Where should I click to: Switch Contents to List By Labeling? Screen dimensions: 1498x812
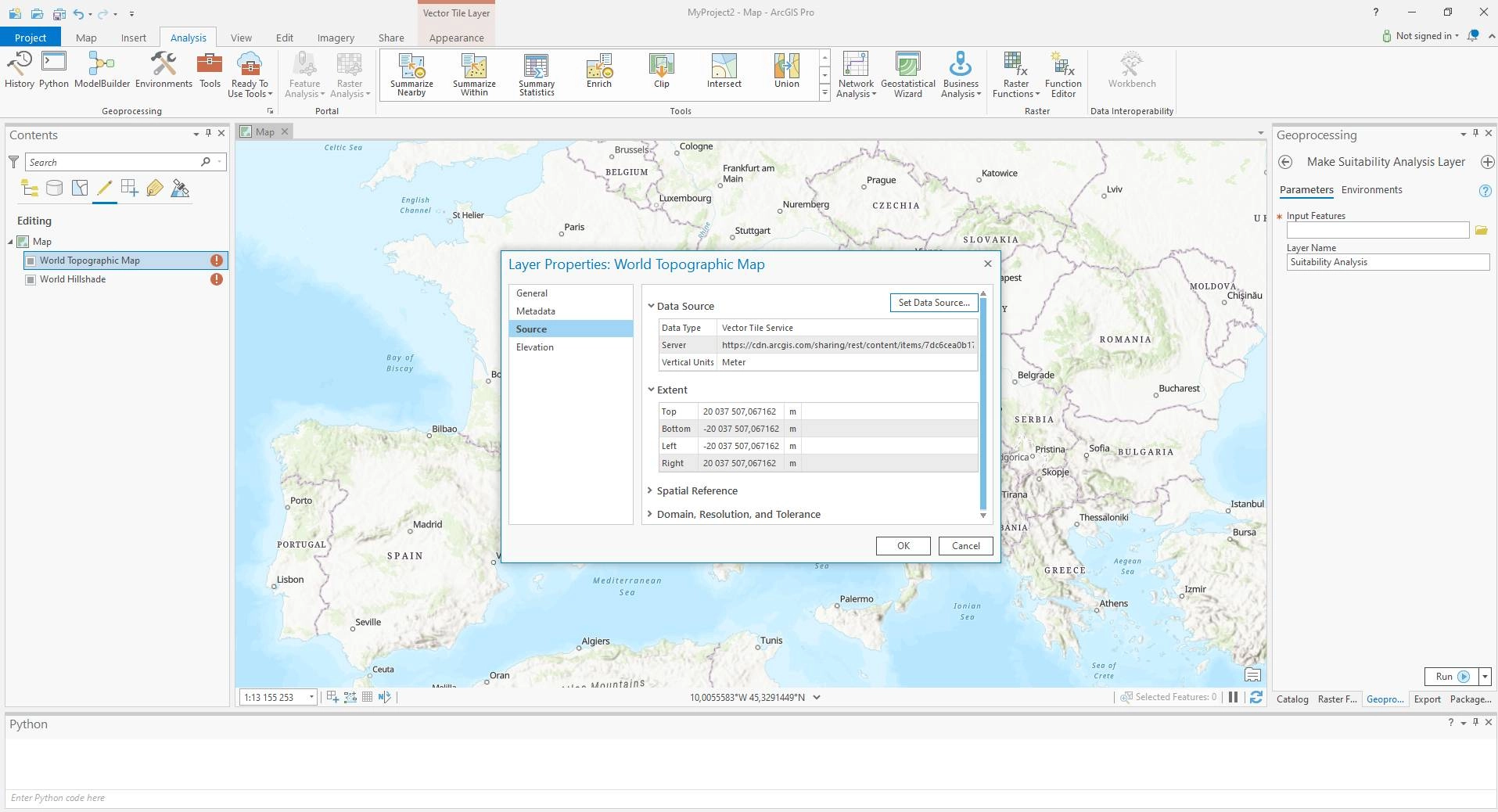(155, 188)
